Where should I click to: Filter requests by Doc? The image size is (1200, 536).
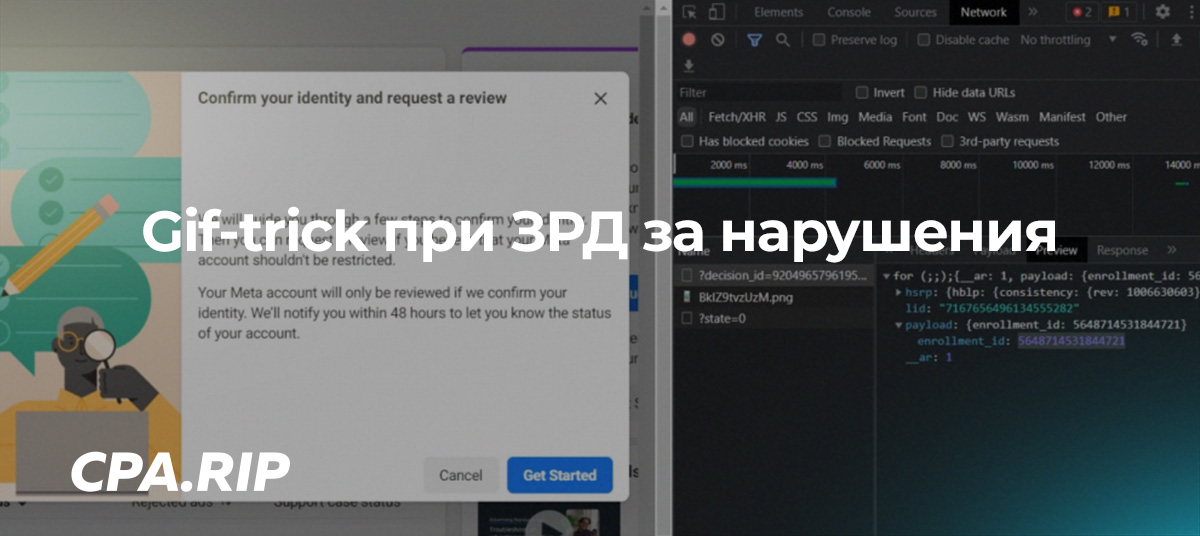947,117
